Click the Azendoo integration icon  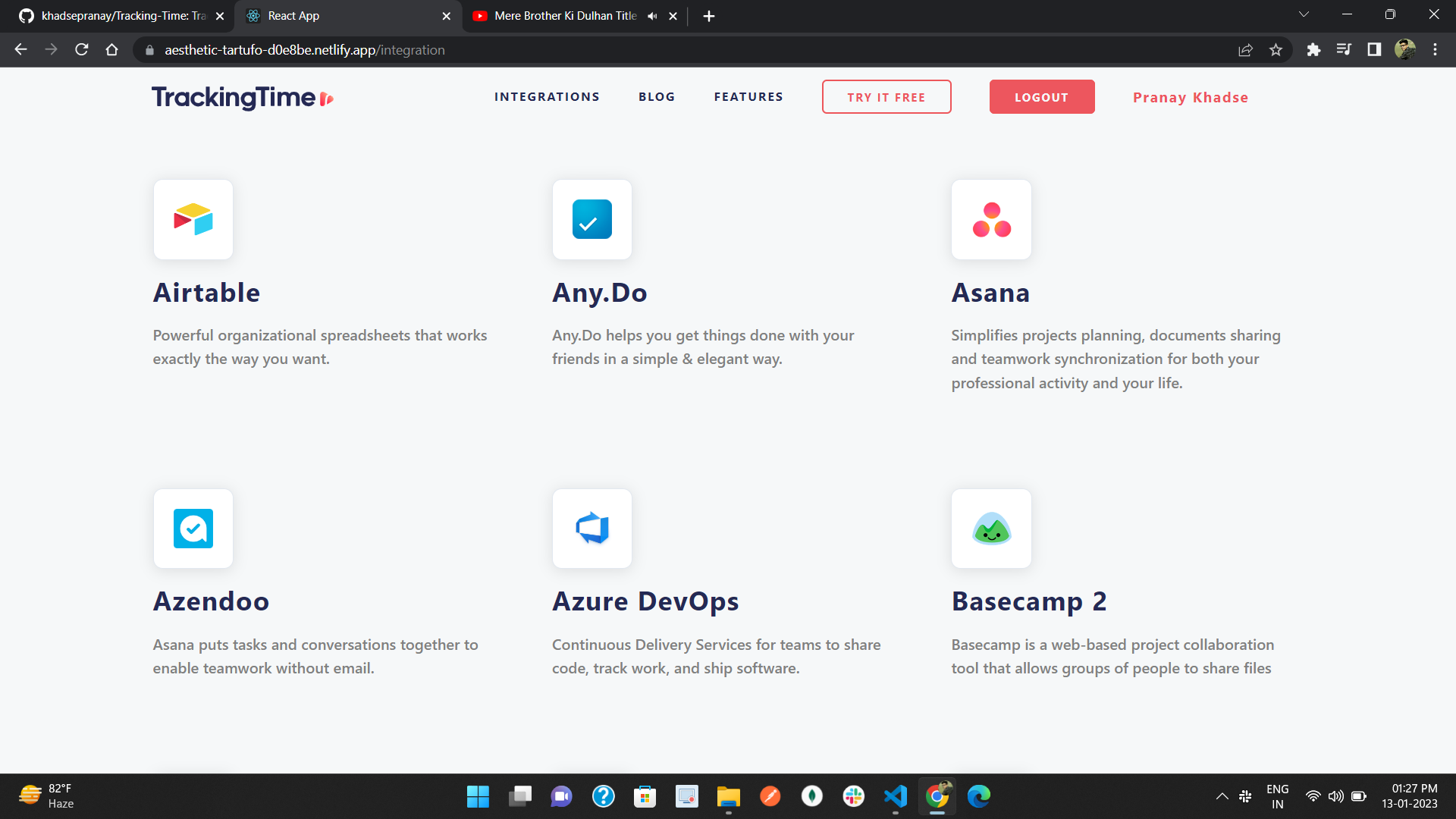click(193, 529)
